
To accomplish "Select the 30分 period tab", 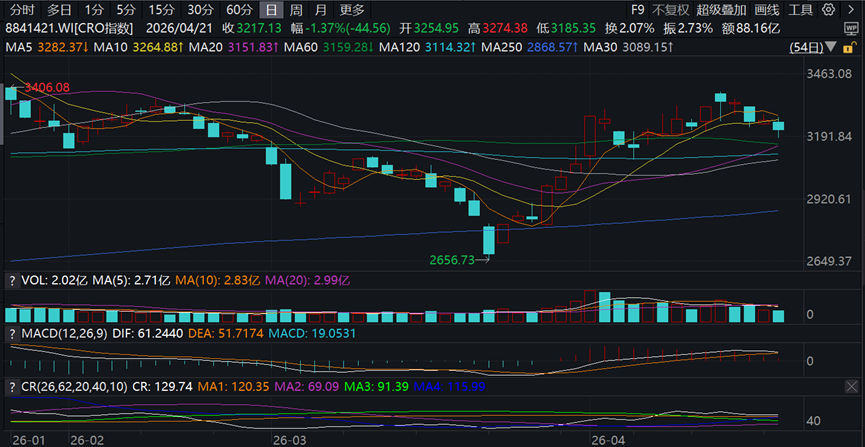I will pos(199,9).
